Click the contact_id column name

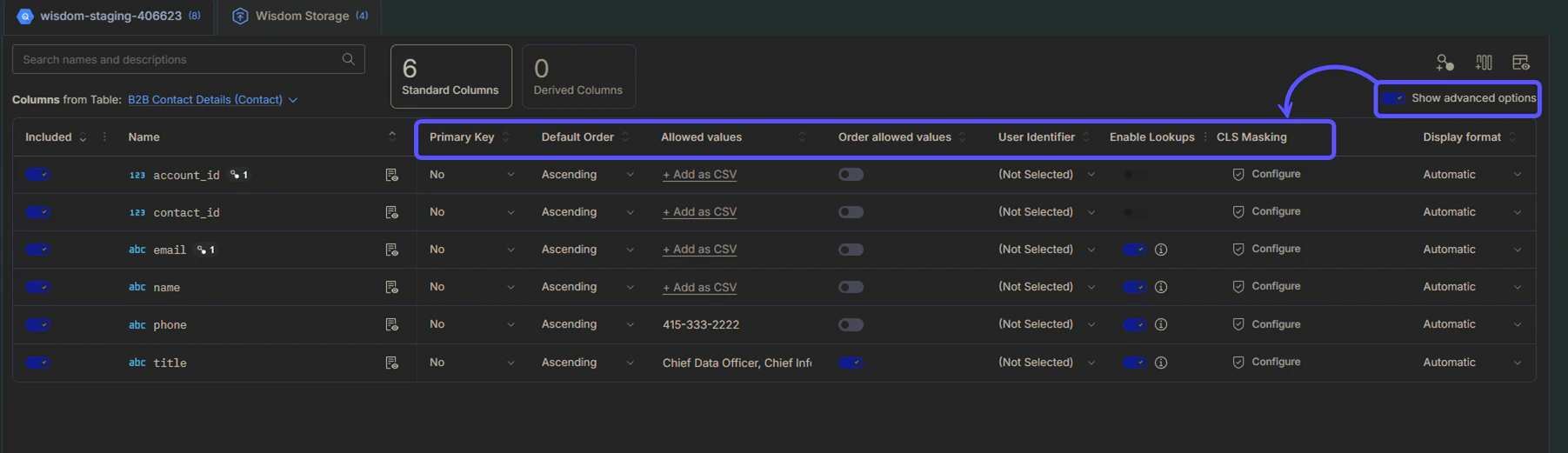click(186, 212)
